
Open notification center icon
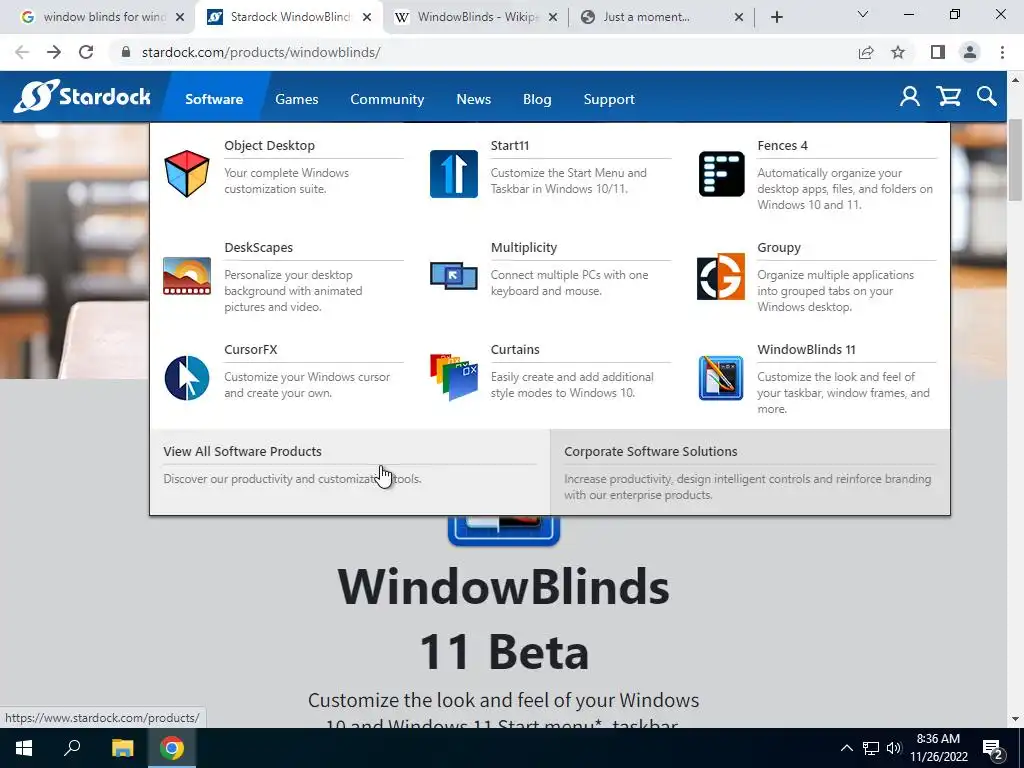tap(993, 748)
